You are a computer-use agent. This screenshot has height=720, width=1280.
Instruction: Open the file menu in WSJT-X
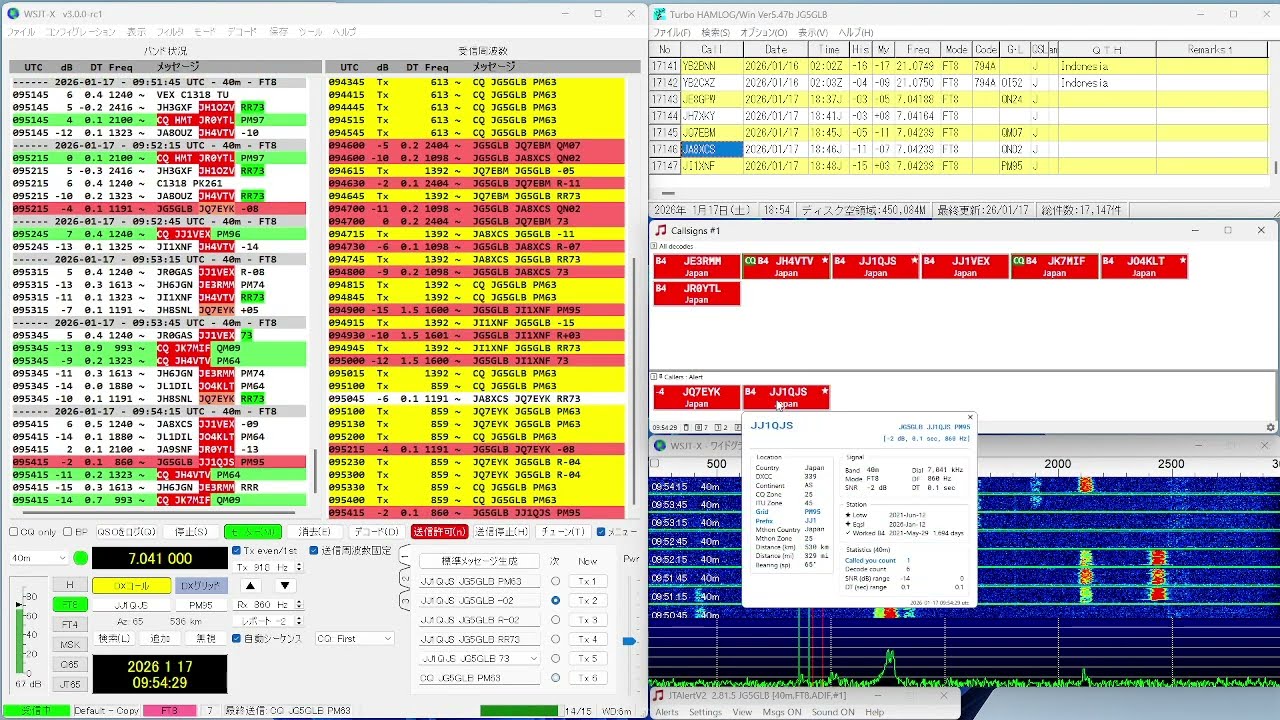[21, 32]
